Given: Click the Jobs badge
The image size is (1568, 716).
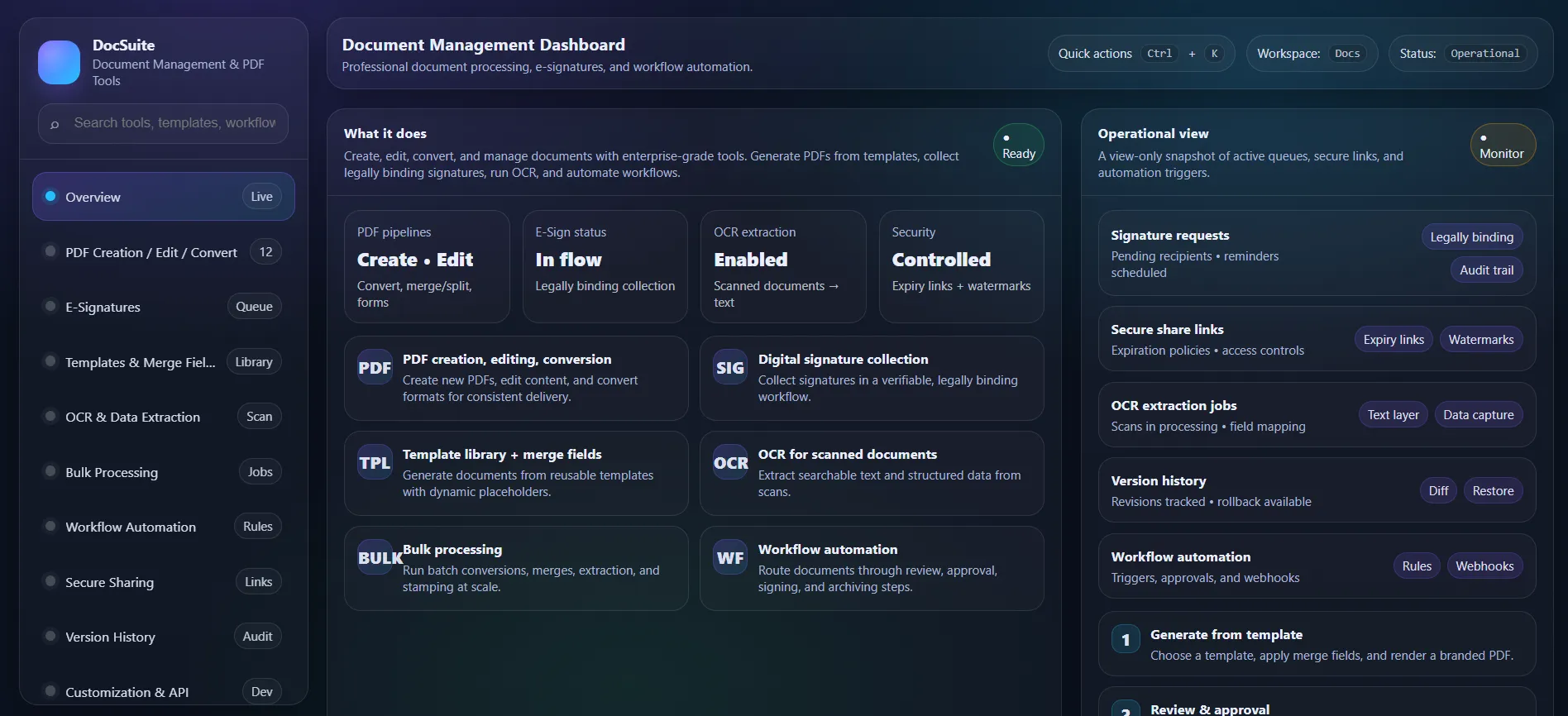Looking at the screenshot, I should coord(260,472).
